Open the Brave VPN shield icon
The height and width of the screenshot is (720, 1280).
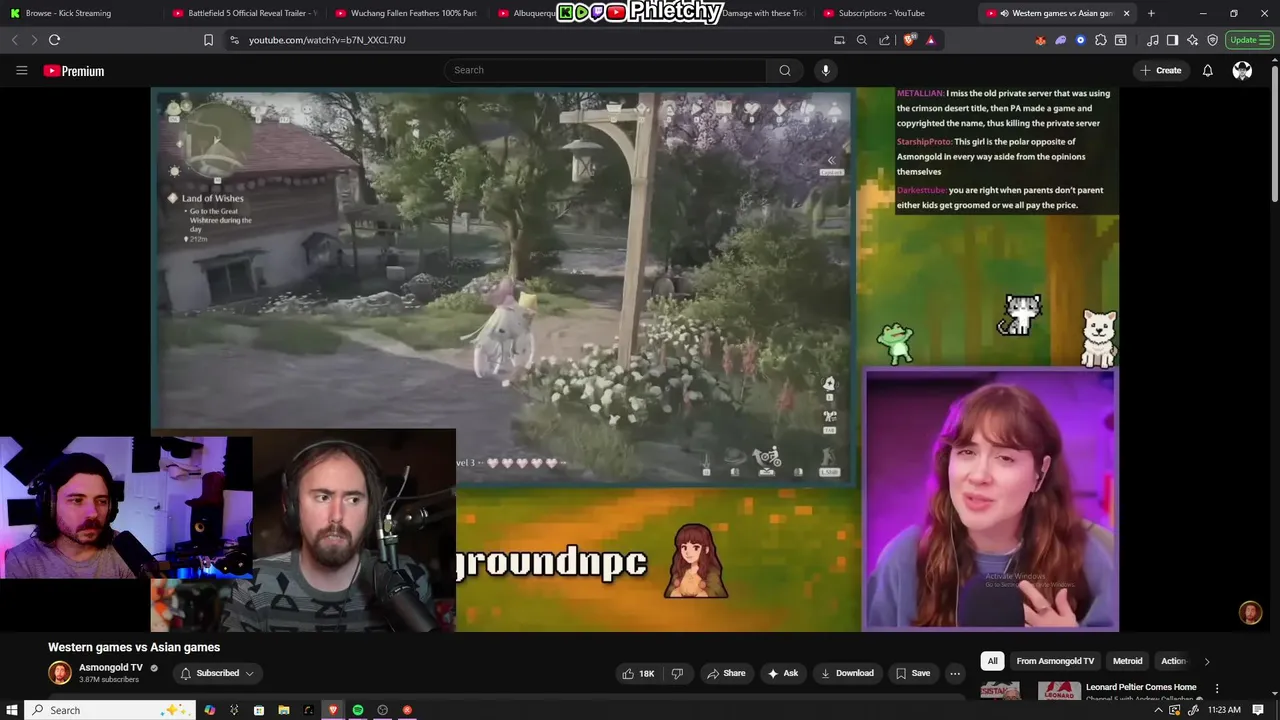click(x=1213, y=40)
